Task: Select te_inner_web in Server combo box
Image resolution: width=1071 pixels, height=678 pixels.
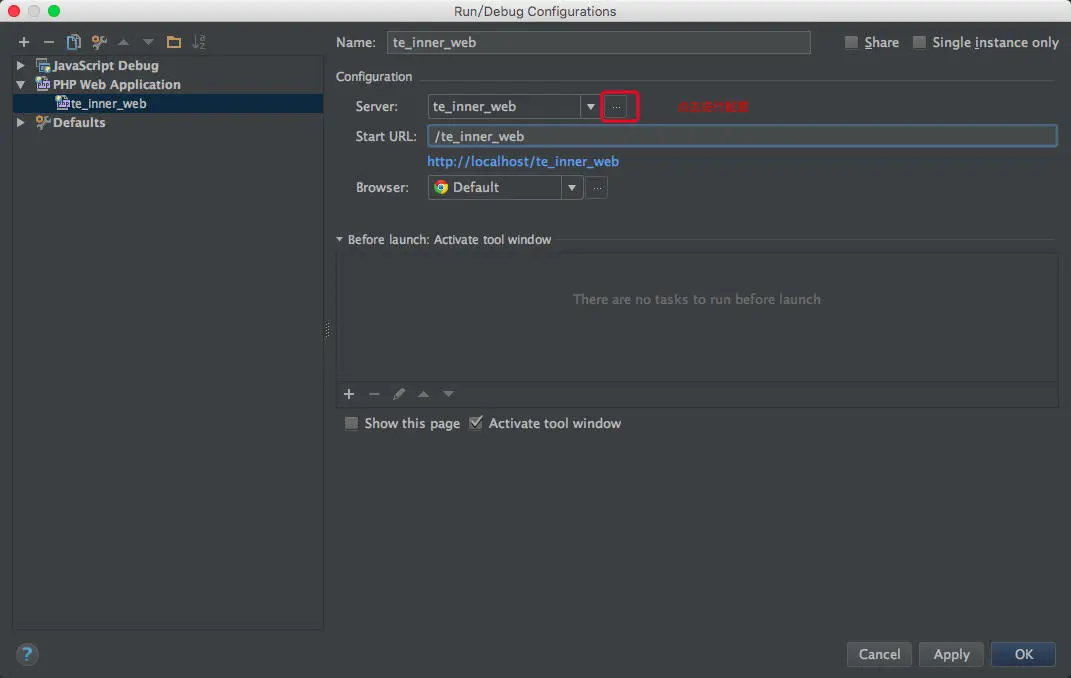Action: (505, 107)
